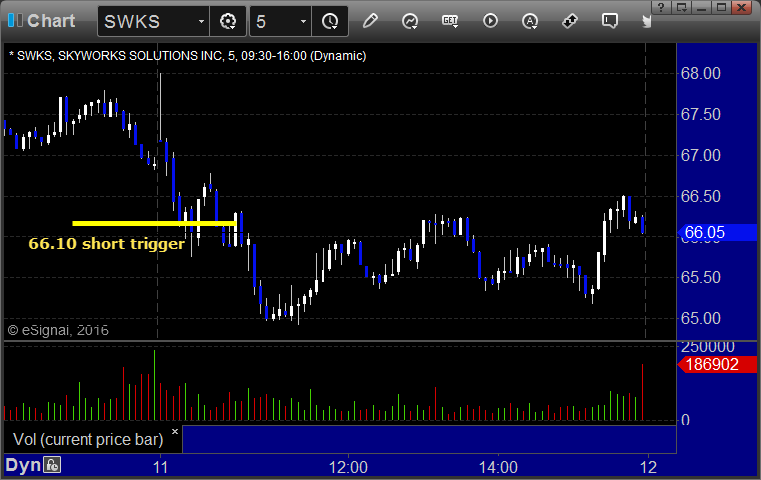Select the Vol (current price bar) tab
This screenshot has height=480, width=761.
pos(88,439)
